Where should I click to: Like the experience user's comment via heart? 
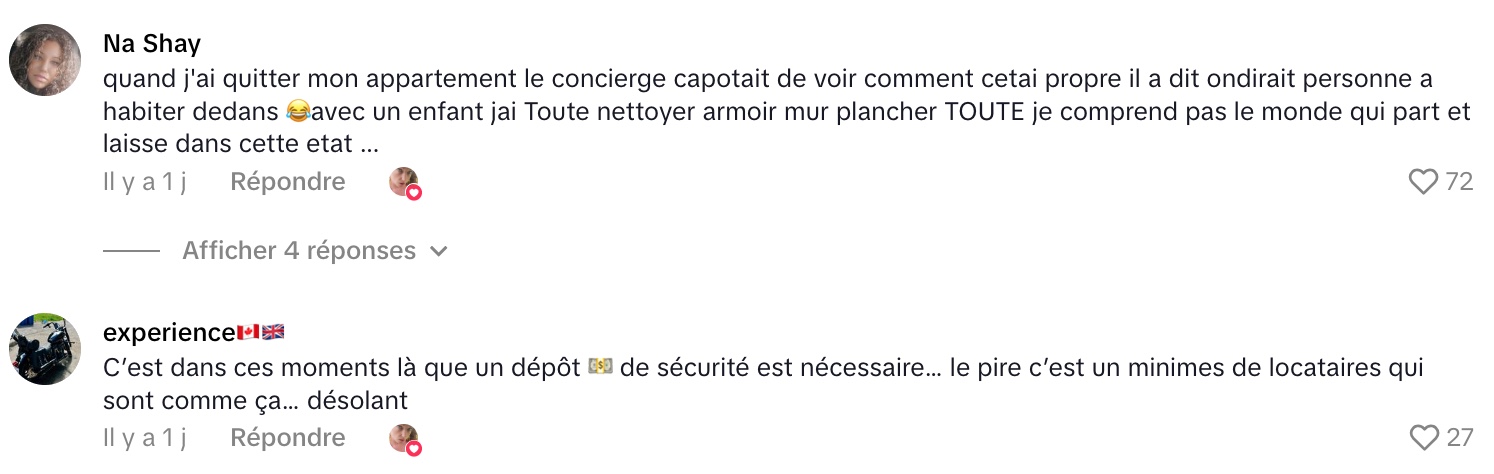[x=1422, y=438]
